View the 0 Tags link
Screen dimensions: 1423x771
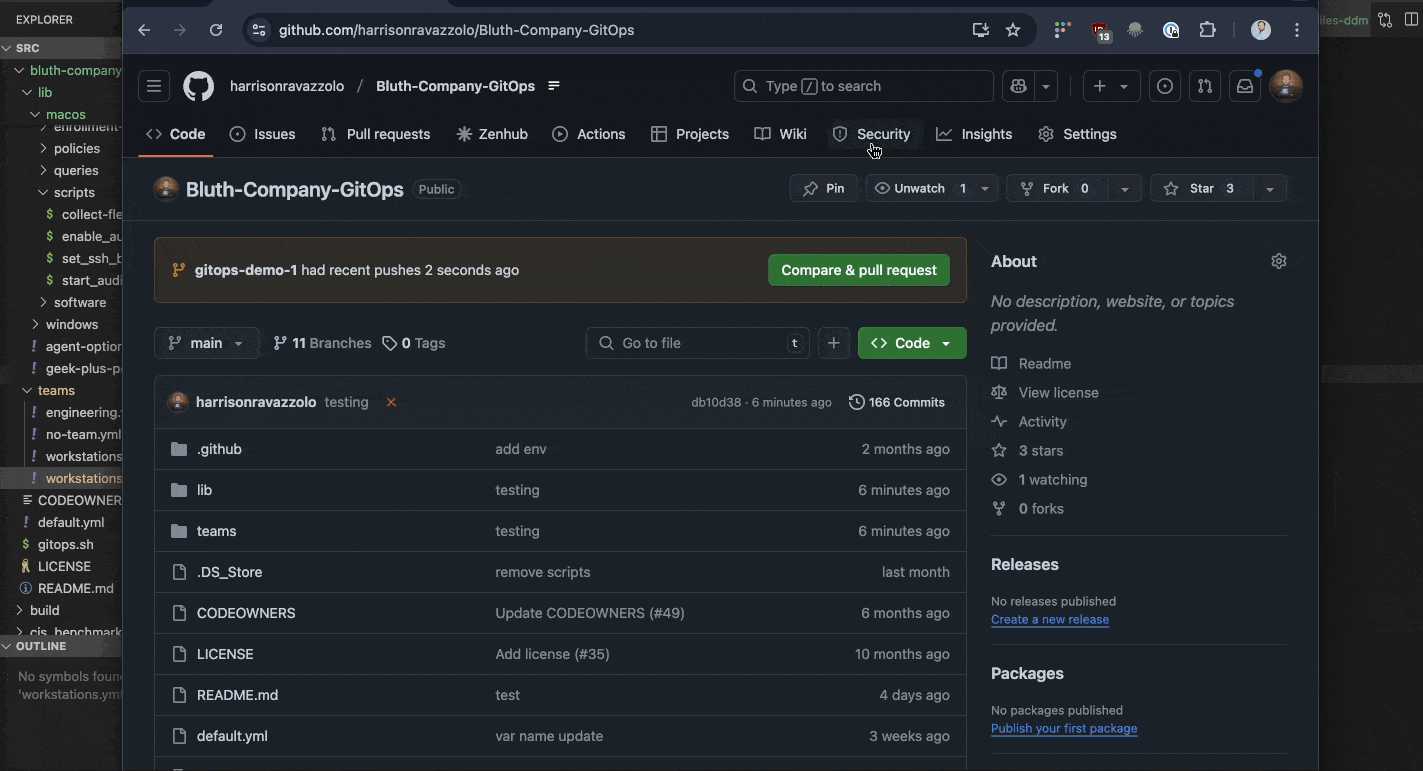tap(414, 343)
